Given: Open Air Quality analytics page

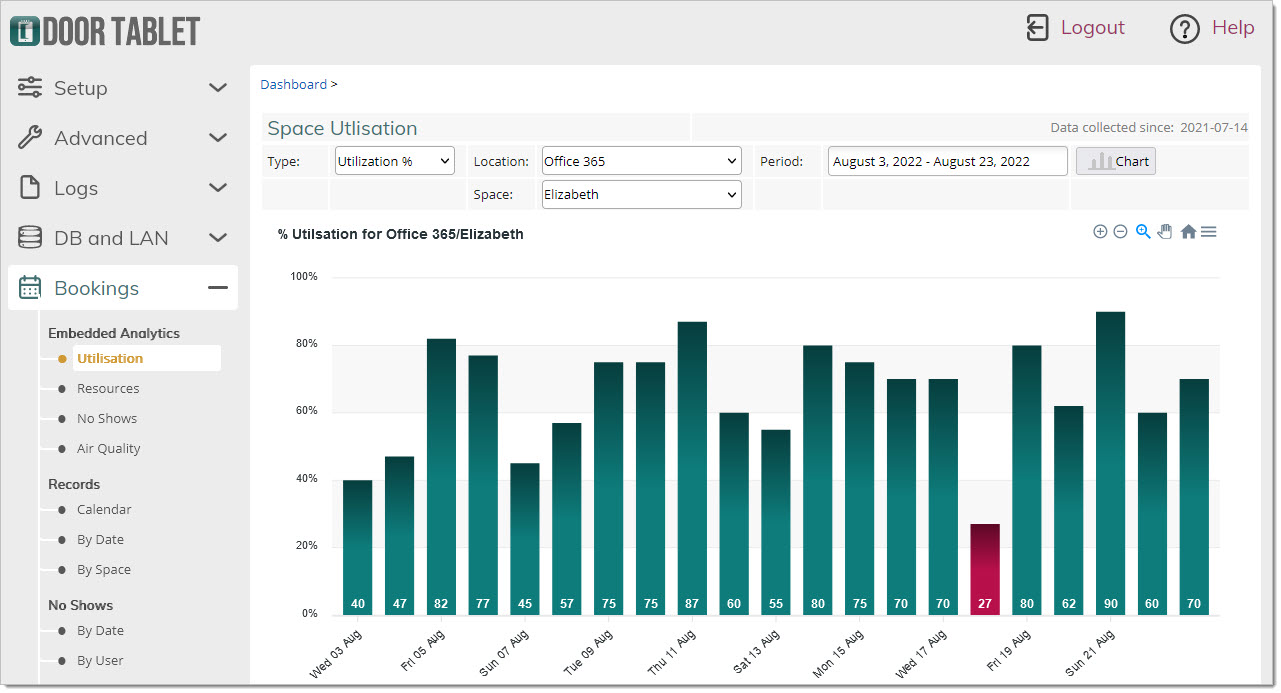Looking at the screenshot, I should (x=108, y=449).
